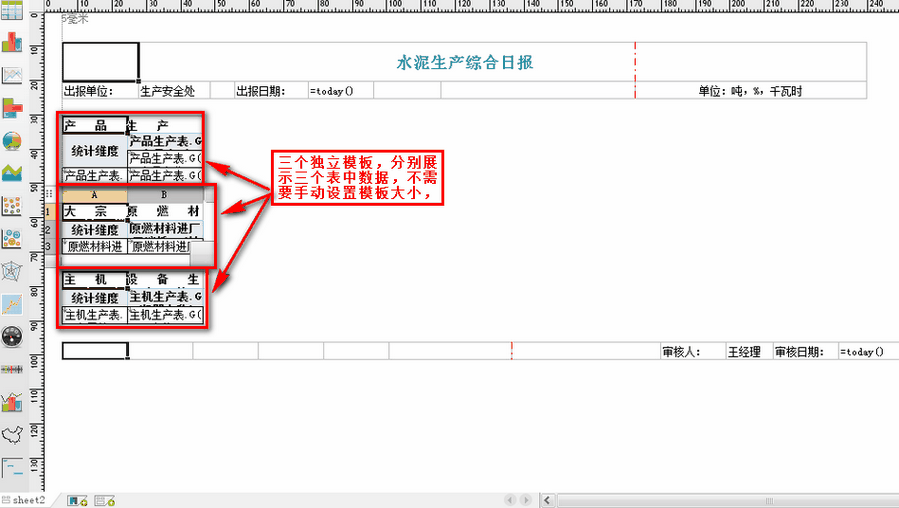The image size is (899, 508).
Task: Select column header A in the second block
Action: point(95,195)
